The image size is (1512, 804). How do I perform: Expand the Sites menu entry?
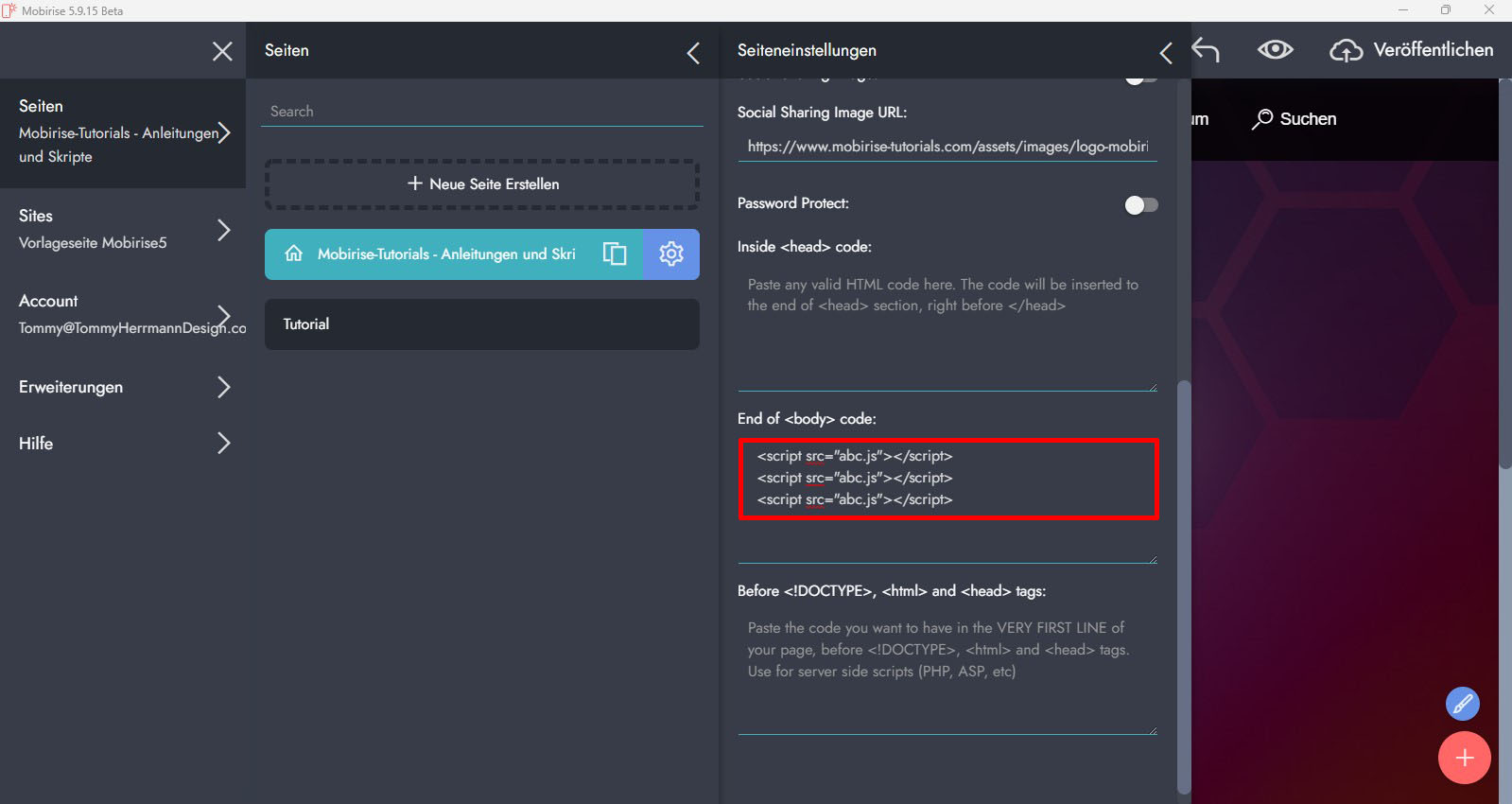pos(223,230)
